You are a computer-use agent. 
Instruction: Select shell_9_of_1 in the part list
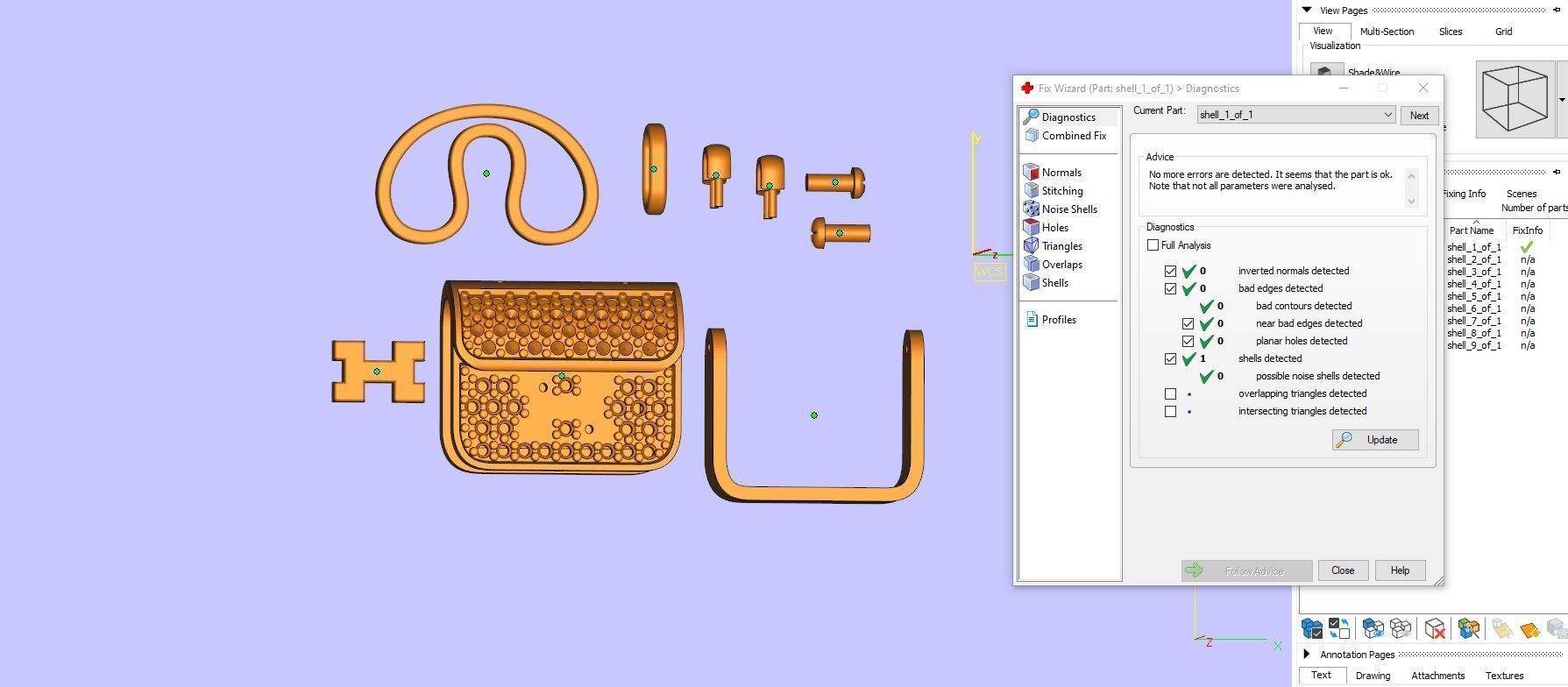pyautogui.click(x=1473, y=345)
